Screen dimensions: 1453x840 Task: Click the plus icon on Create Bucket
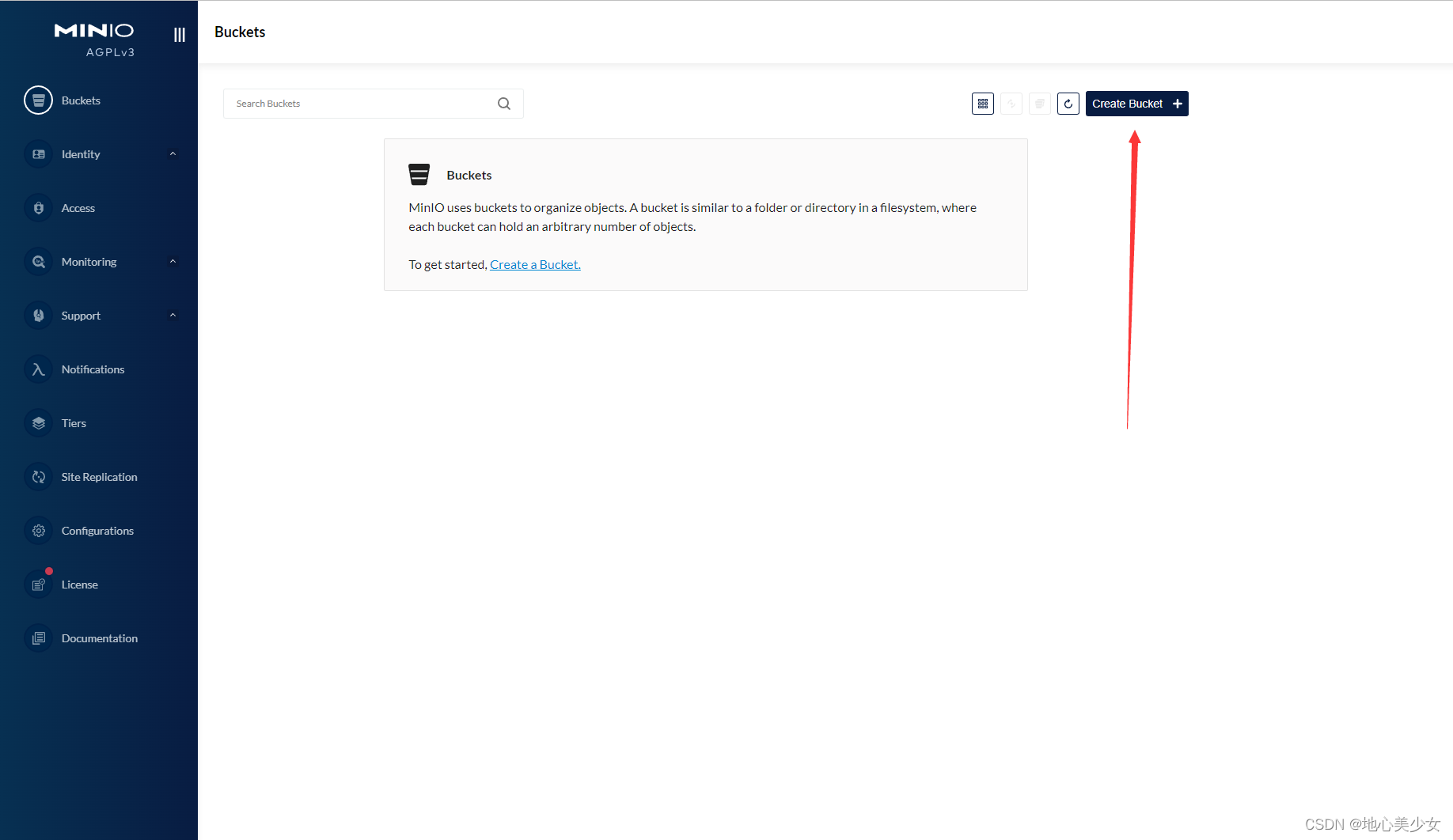[x=1178, y=104]
